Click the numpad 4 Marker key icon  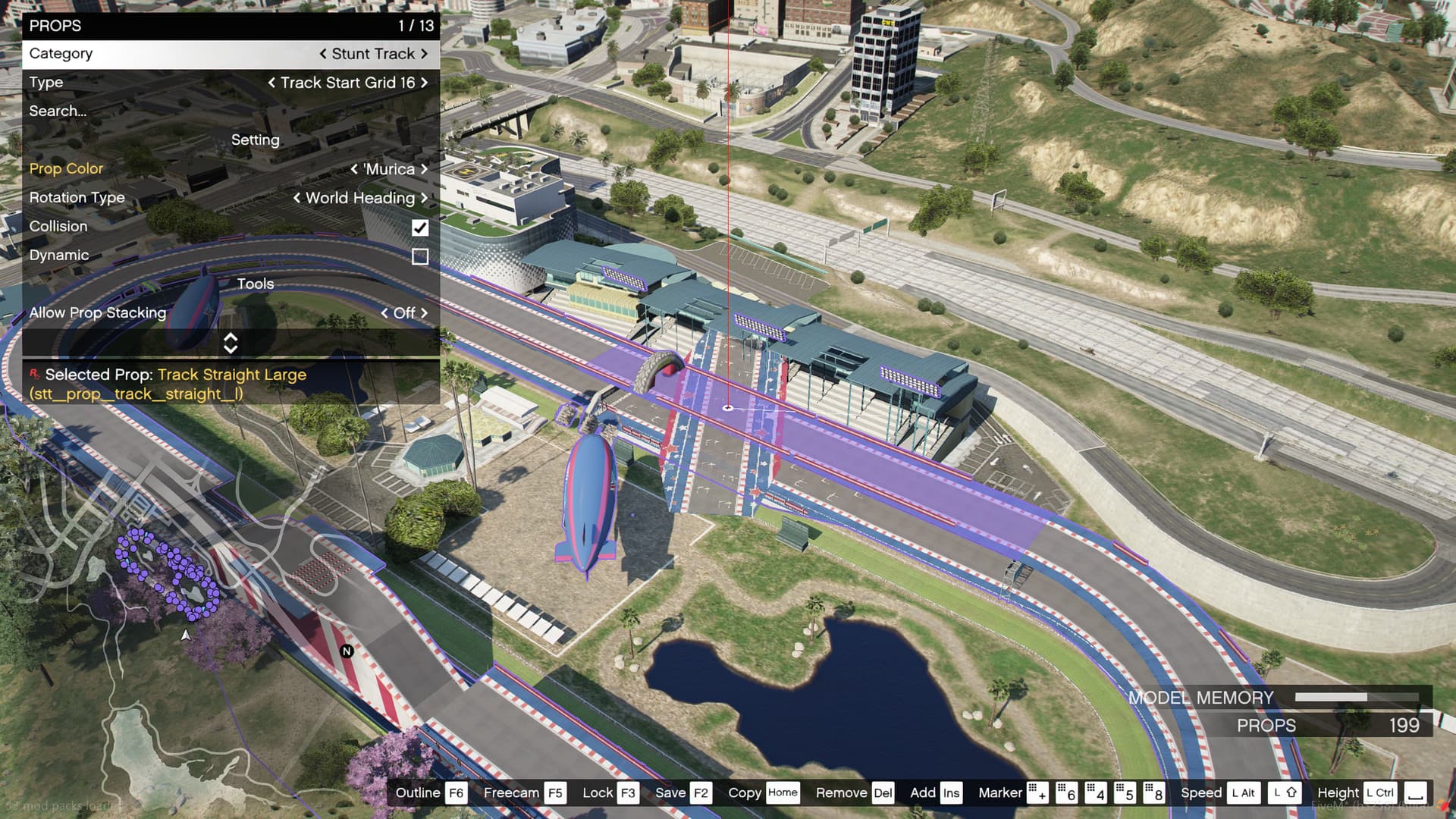(1095, 792)
